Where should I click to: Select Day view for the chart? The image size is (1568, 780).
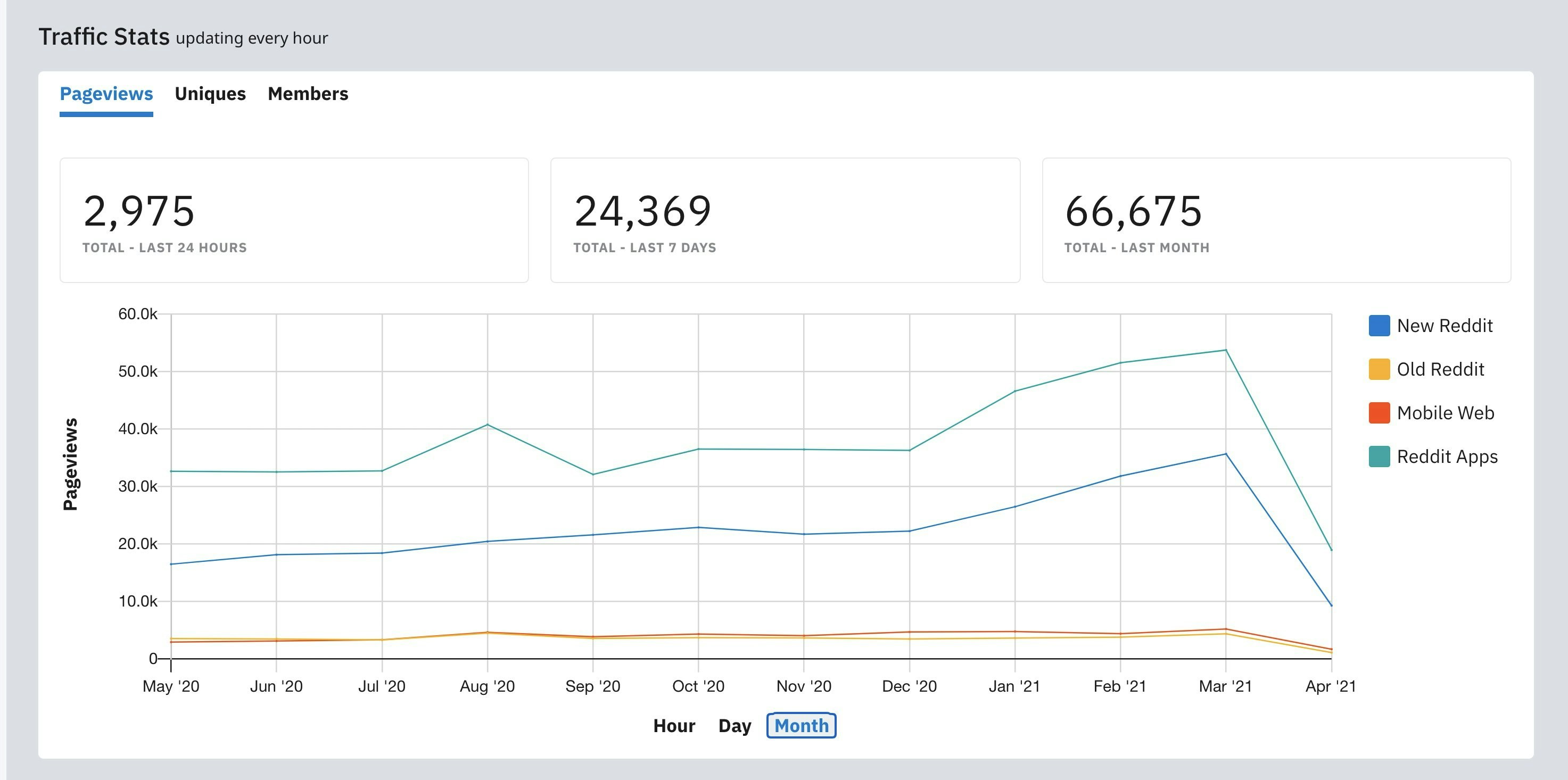(735, 726)
